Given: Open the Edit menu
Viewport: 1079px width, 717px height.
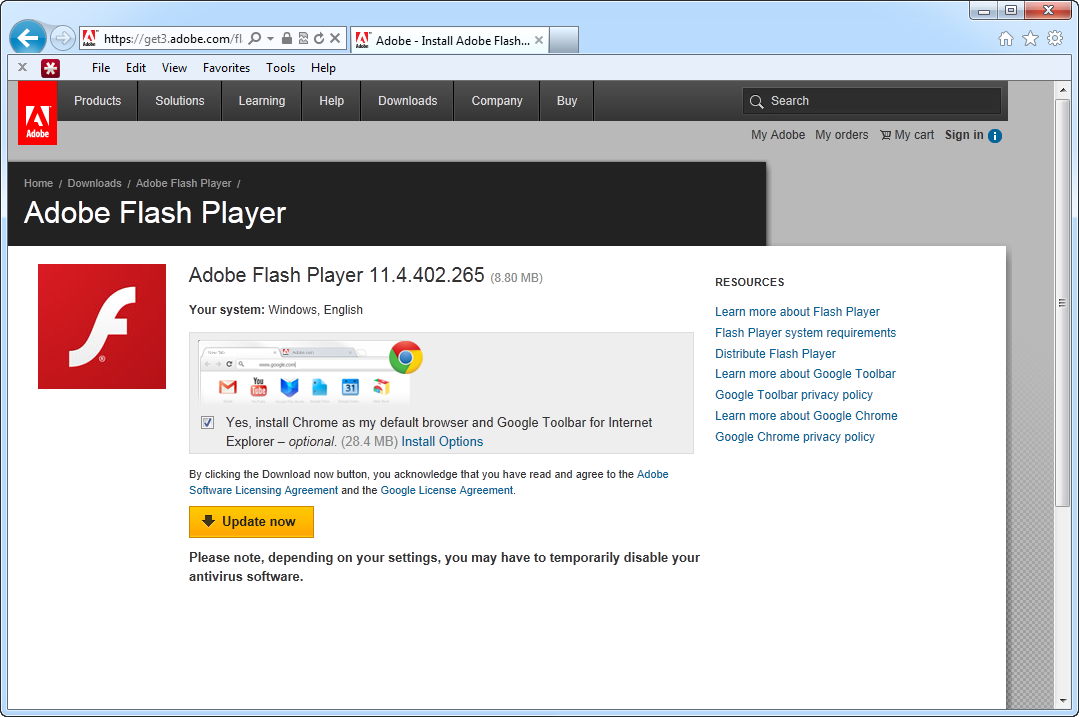Looking at the screenshot, I should [x=136, y=68].
